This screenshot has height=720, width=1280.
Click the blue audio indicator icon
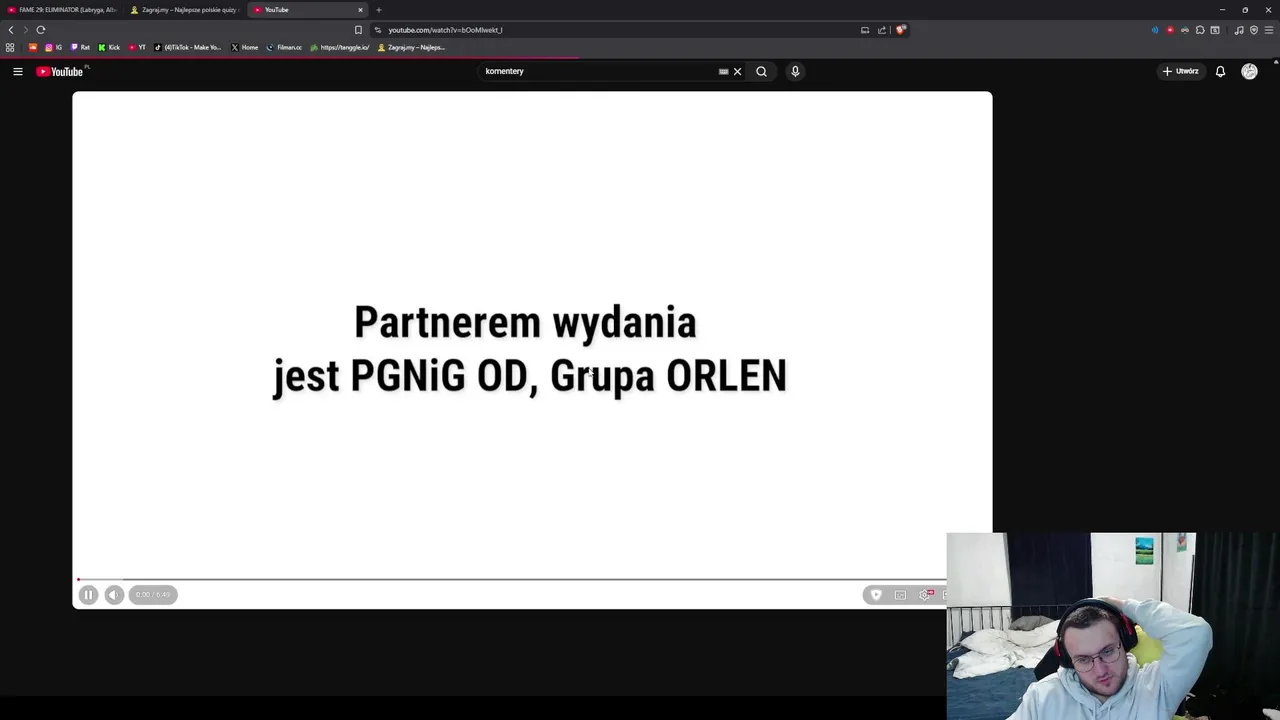1155,30
